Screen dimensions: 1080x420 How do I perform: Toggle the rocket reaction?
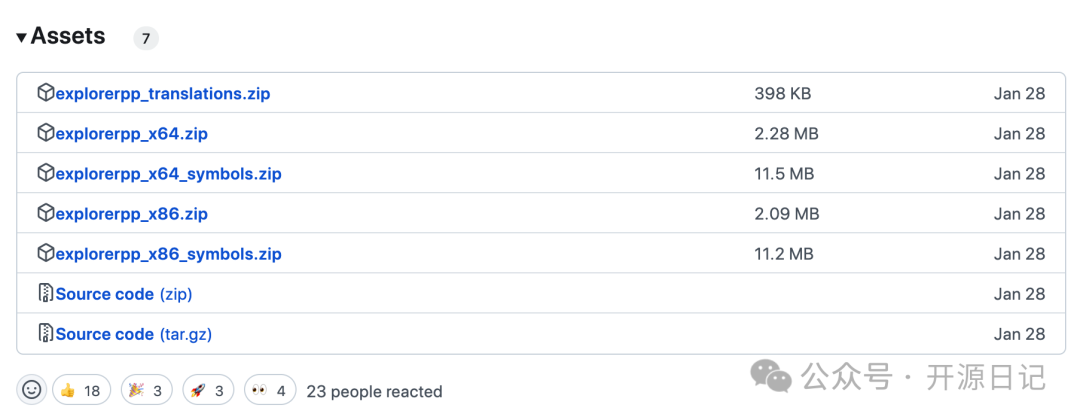208,390
